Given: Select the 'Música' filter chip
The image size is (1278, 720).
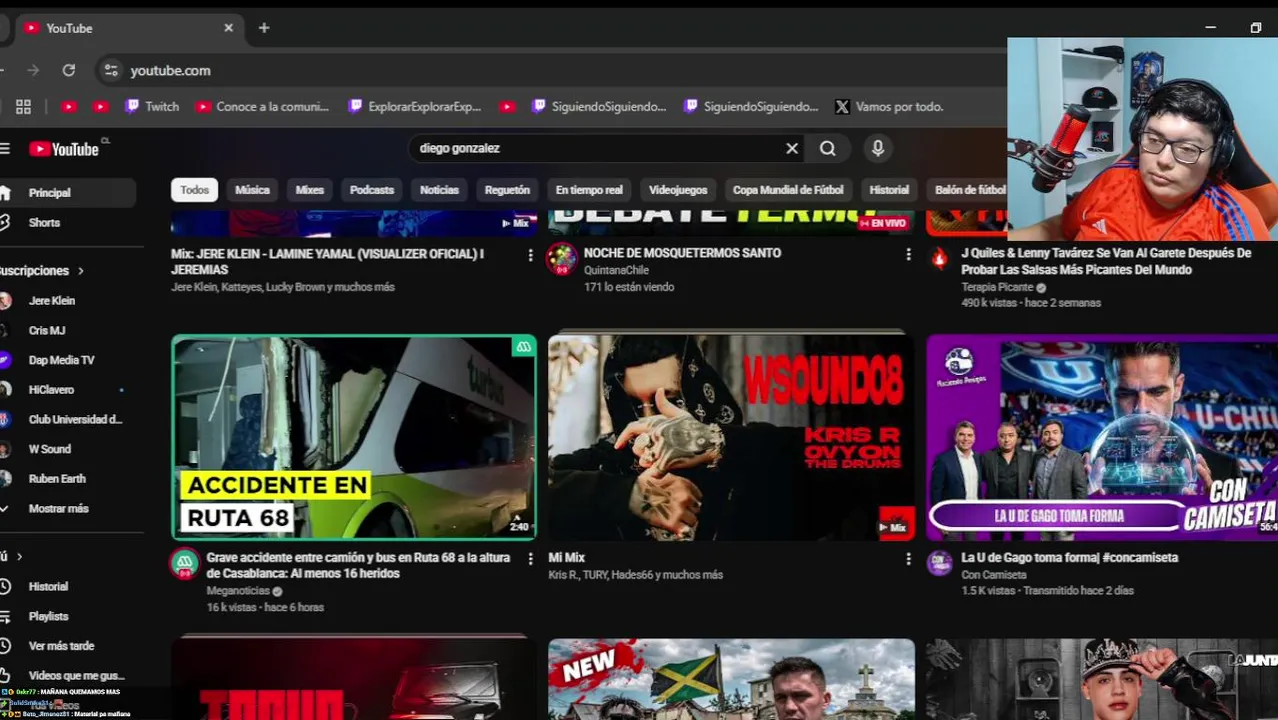Looking at the screenshot, I should [252, 190].
